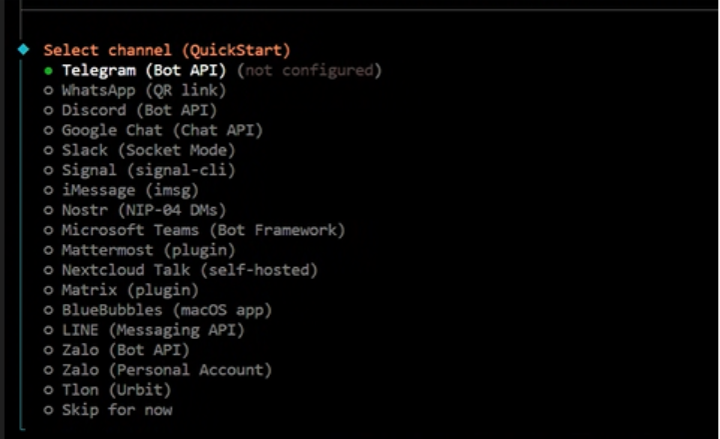Select Microsoft Teams (Bot Framework)
Screen dimensions: 720x439
coord(203,230)
